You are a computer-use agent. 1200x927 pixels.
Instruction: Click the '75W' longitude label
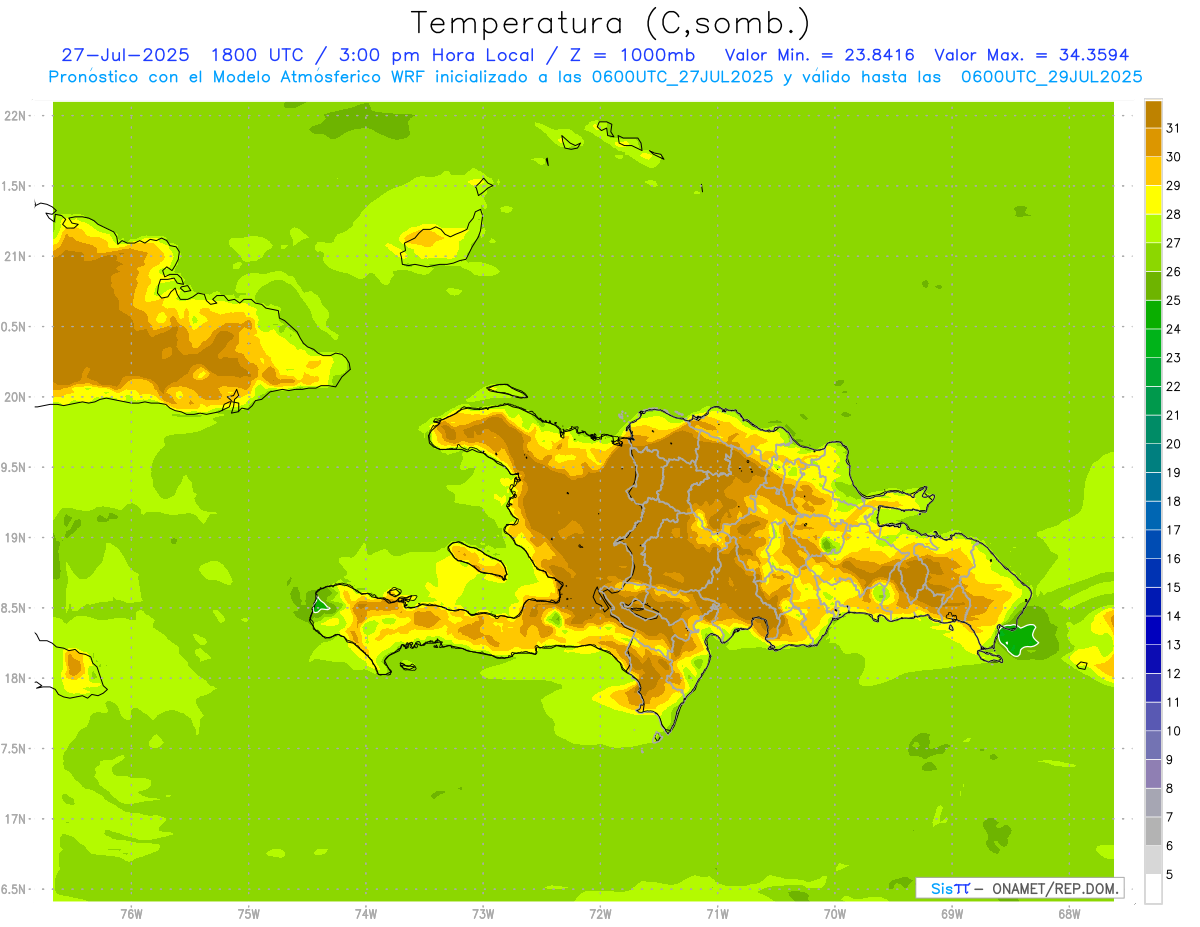coord(249,914)
